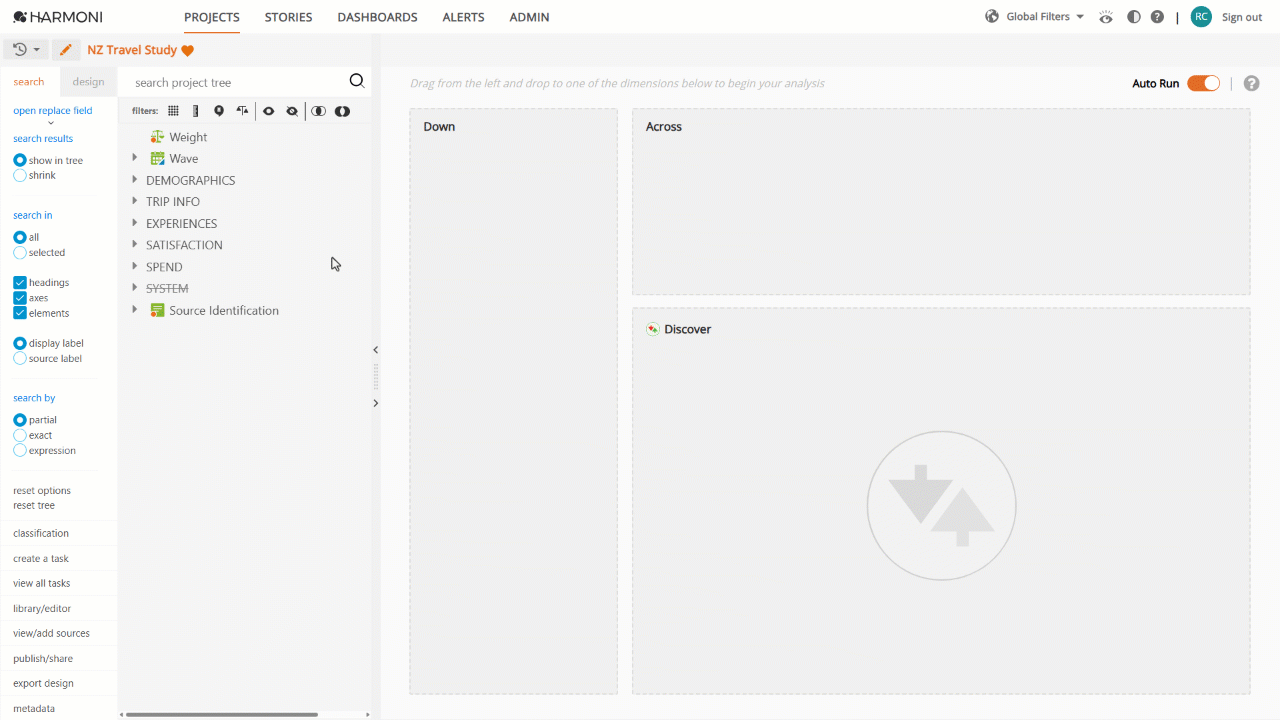The height and width of the screenshot is (720, 1280).
Task: Click the Discover icon in drop zone
Action: coord(653,329)
